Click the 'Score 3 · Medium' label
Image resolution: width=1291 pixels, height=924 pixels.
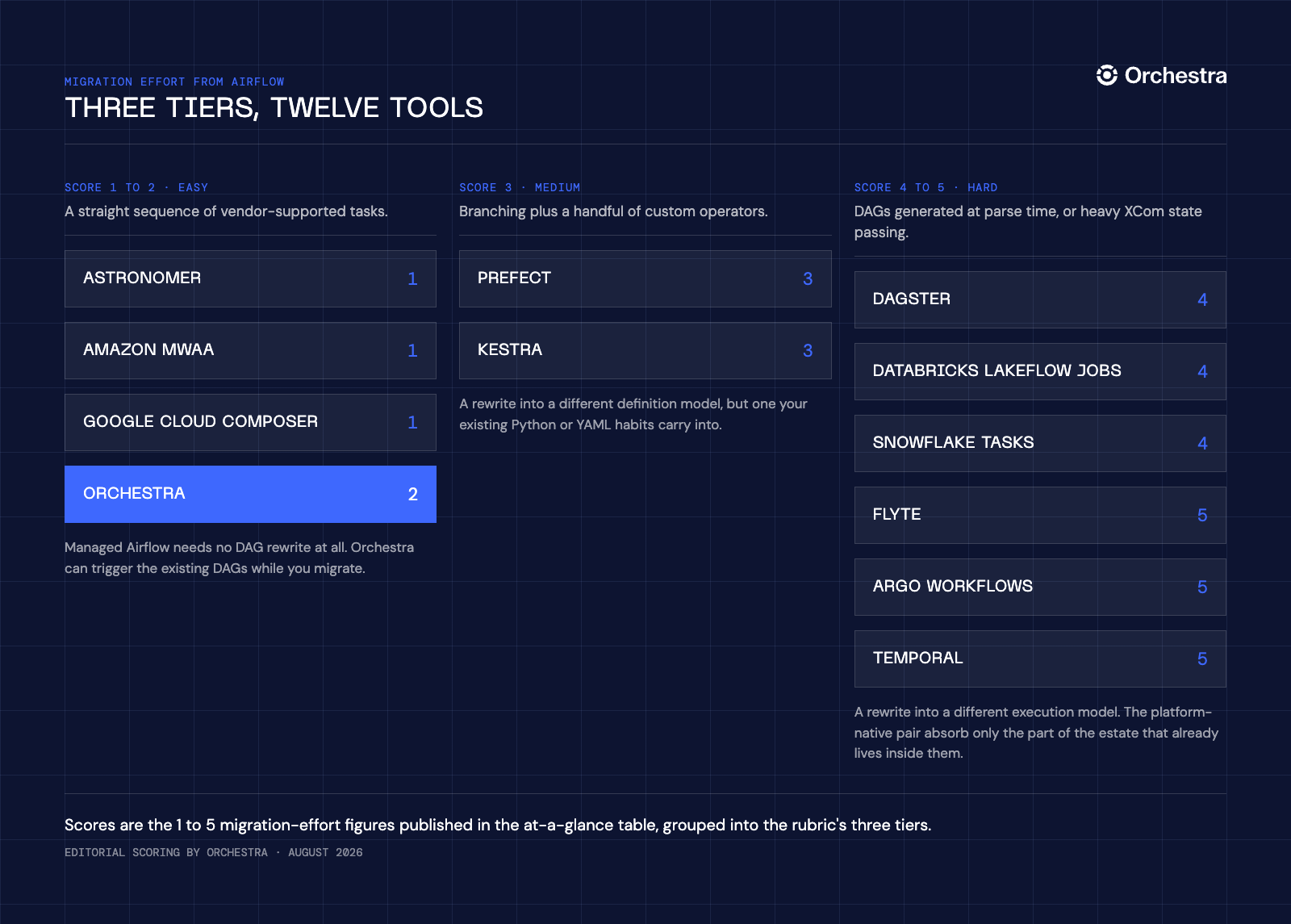[520, 187]
